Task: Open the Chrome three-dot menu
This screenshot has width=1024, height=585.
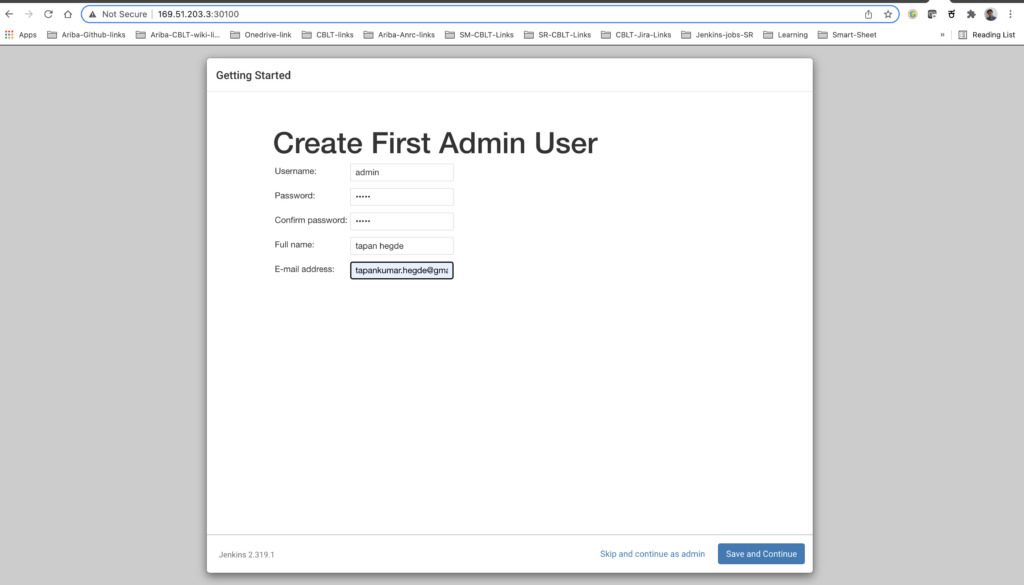Action: tap(1012, 14)
